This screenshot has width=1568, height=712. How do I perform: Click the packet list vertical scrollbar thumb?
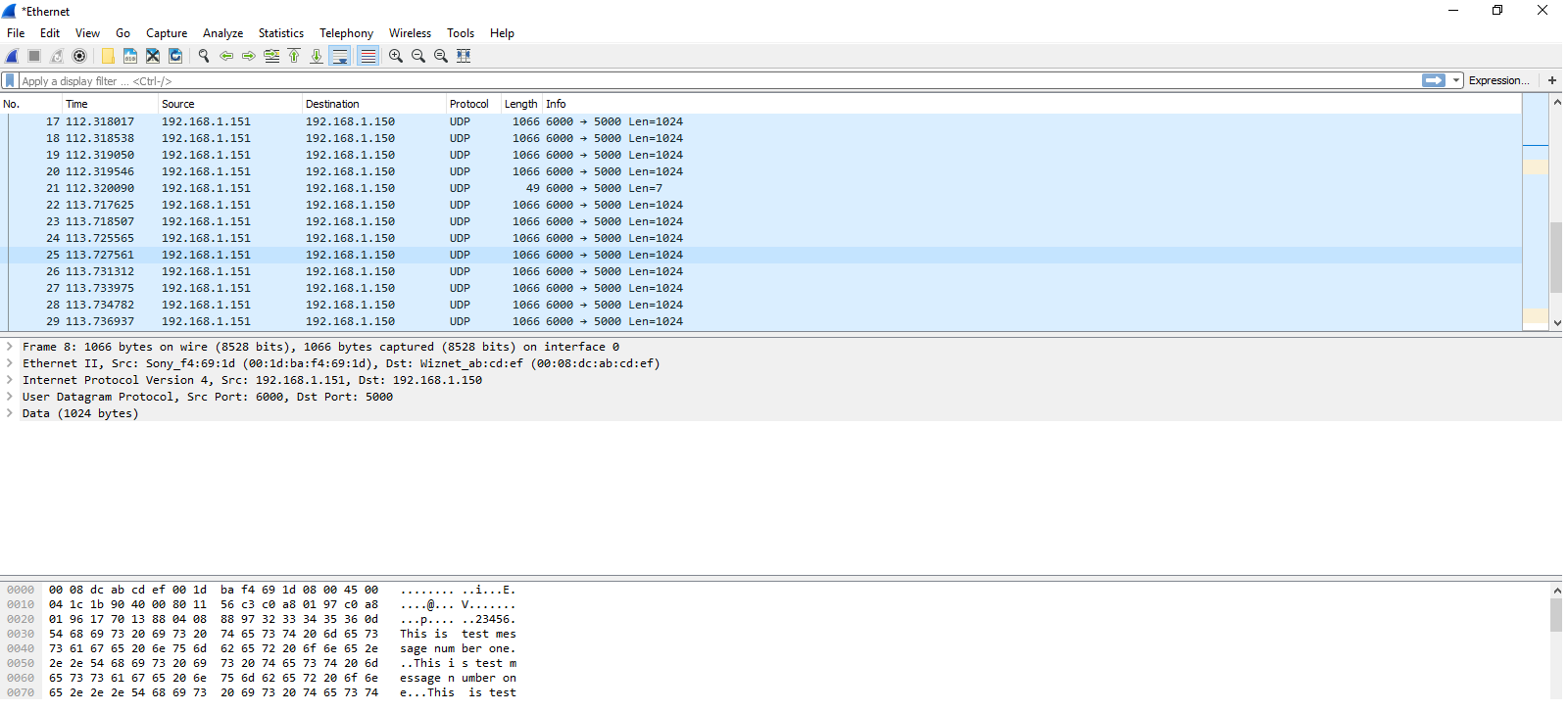(1556, 258)
